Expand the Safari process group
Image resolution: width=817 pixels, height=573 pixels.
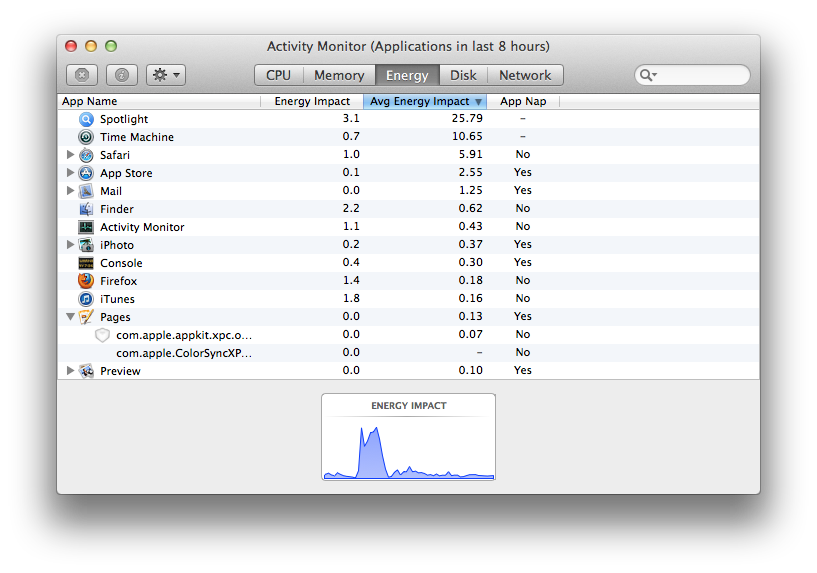click(70, 155)
